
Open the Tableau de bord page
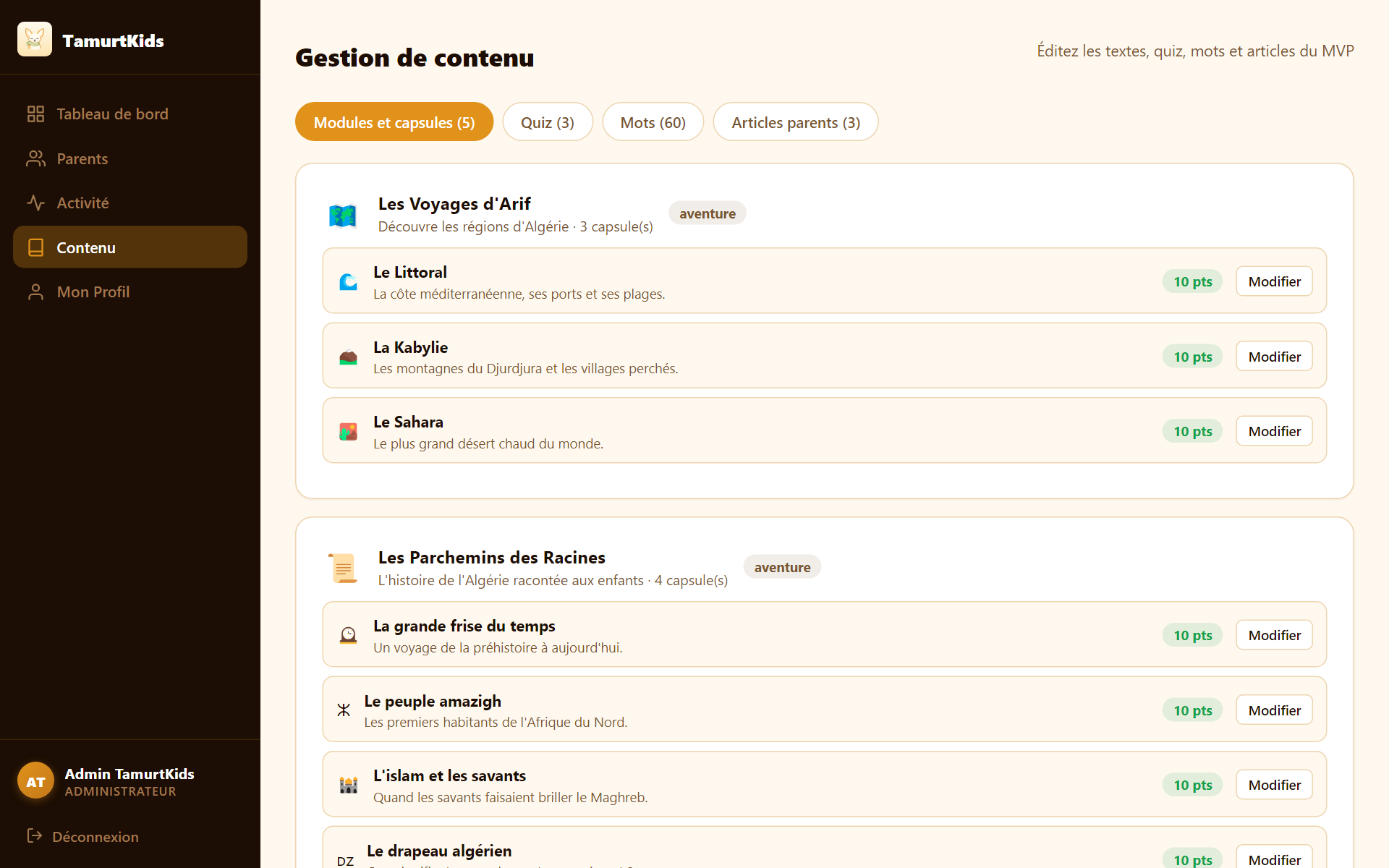pos(130,114)
